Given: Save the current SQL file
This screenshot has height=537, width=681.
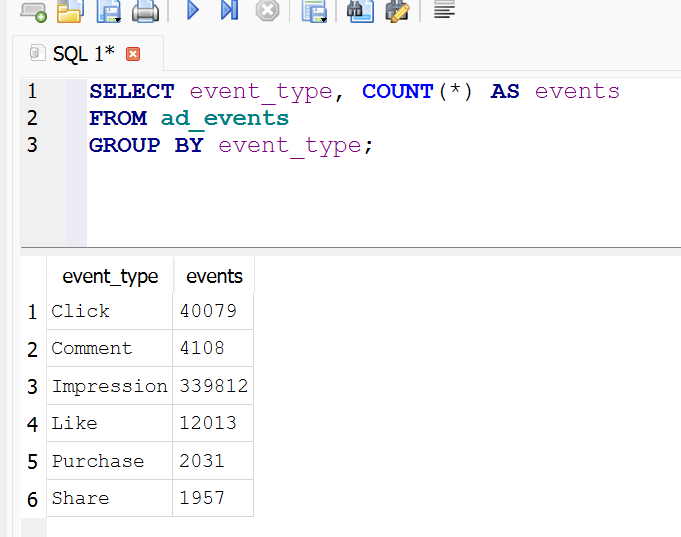Looking at the screenshot, I should (x=107, y=11).
